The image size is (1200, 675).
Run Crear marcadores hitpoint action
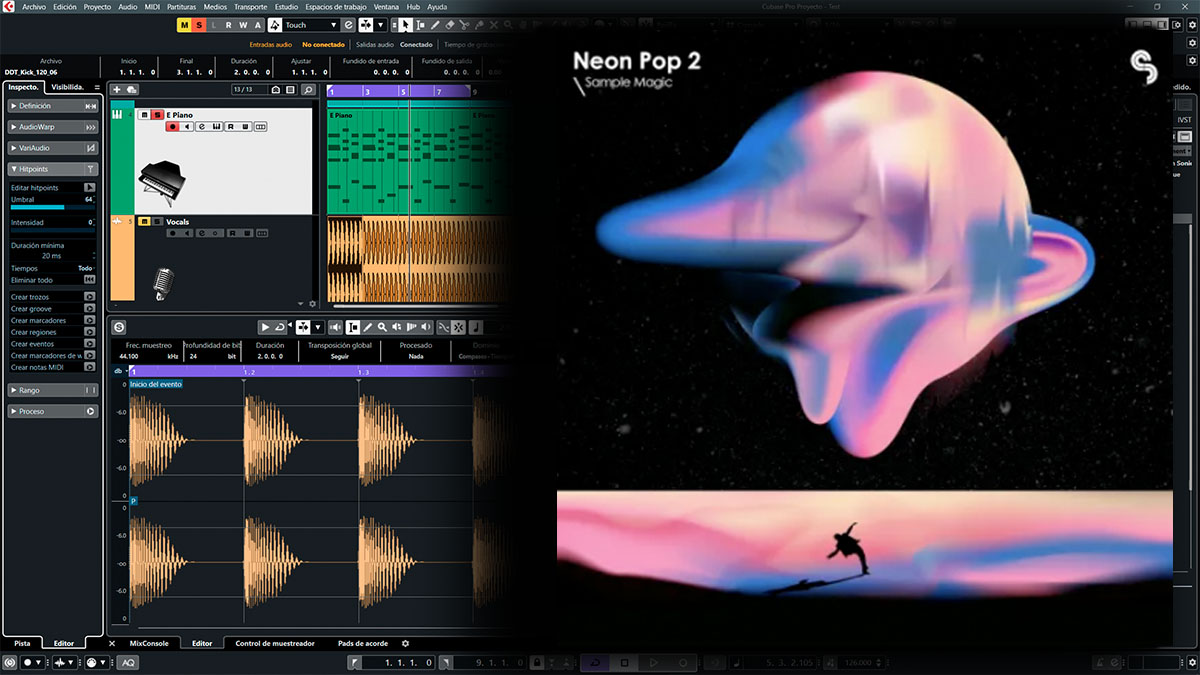(x=90, y=321)
